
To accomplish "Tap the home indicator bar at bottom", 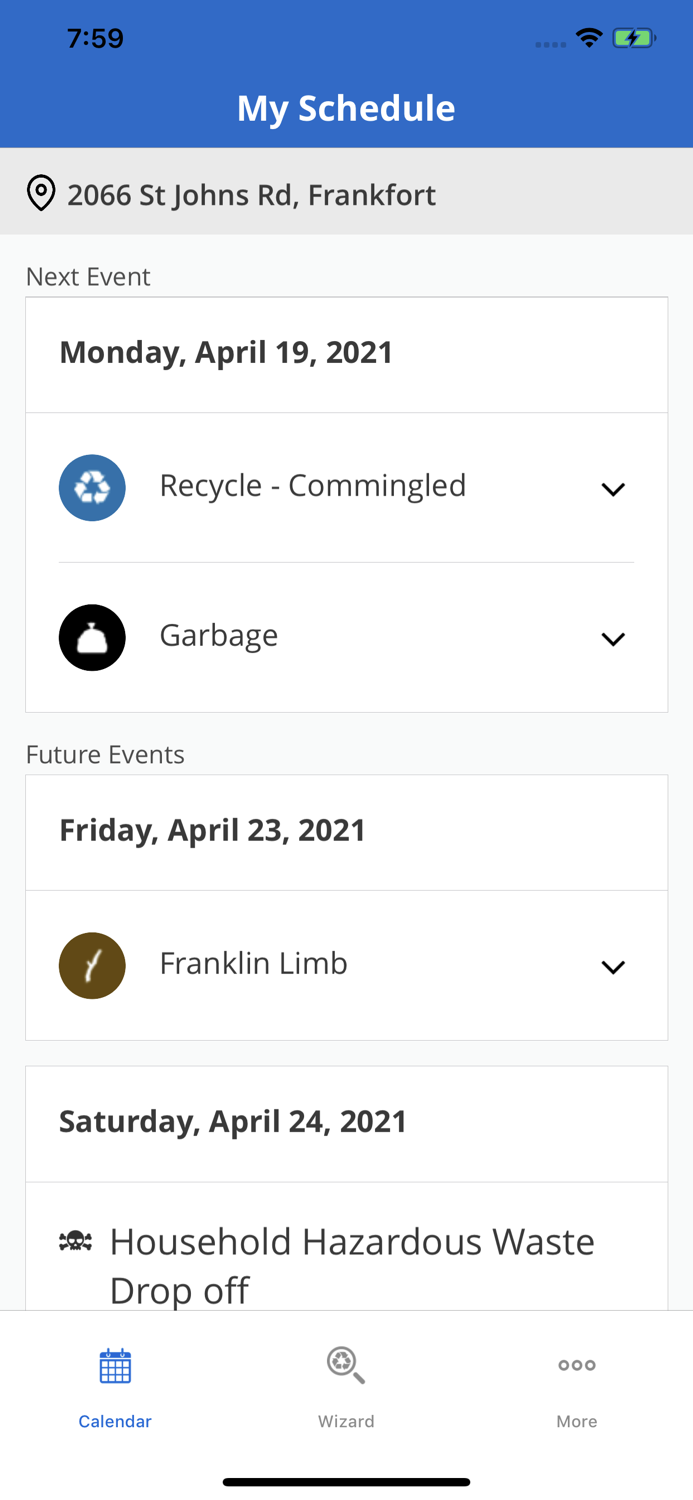I will pyautogui.click(x=346, y=1482).
